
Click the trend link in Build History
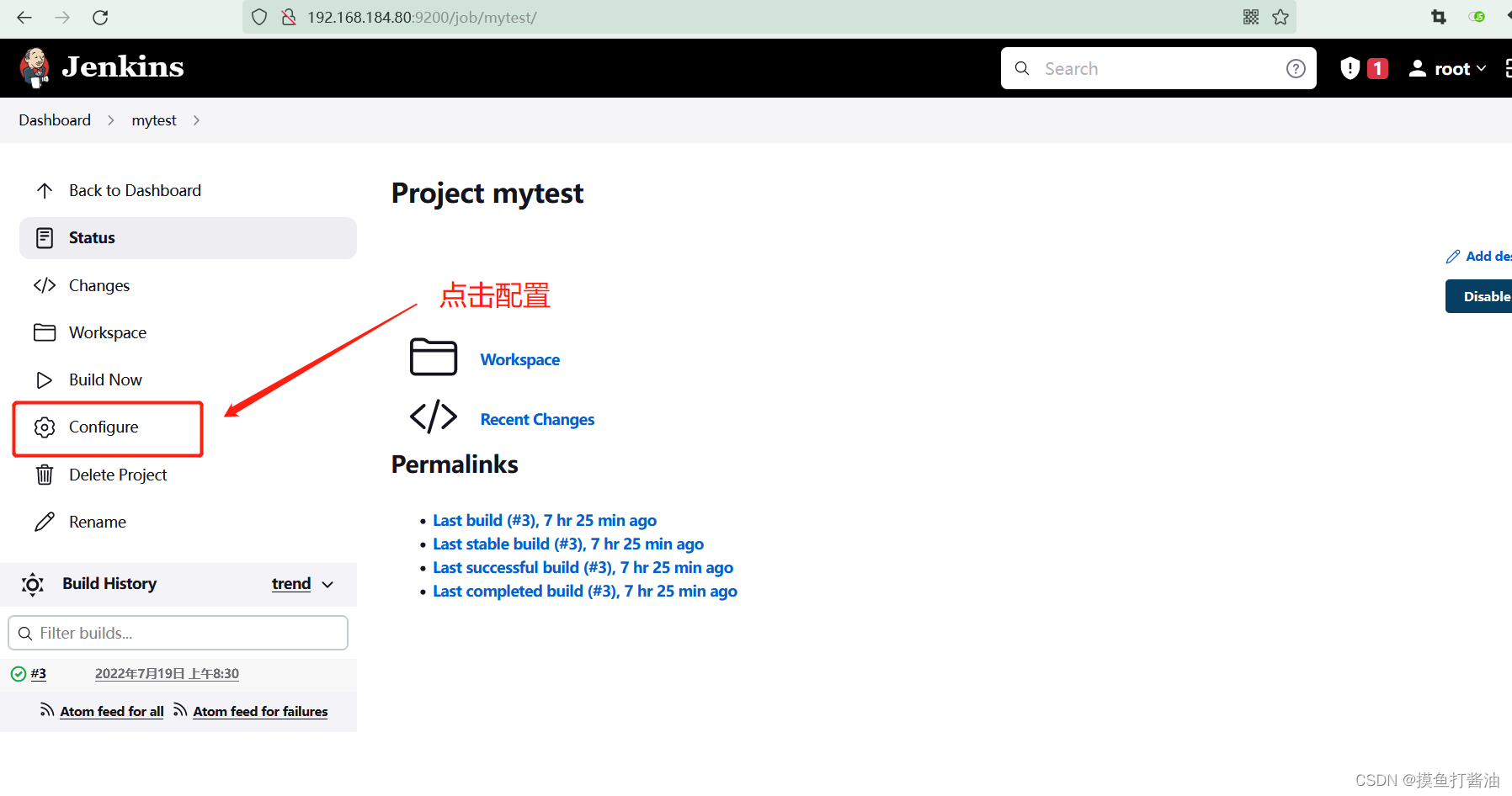(x=291, y=584)
